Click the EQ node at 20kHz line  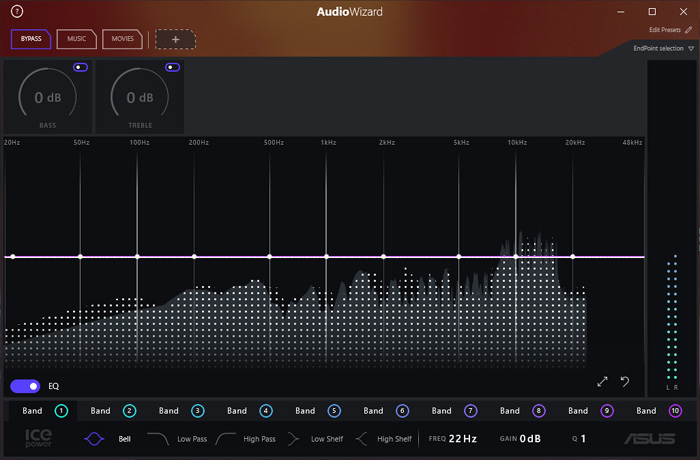573,256
